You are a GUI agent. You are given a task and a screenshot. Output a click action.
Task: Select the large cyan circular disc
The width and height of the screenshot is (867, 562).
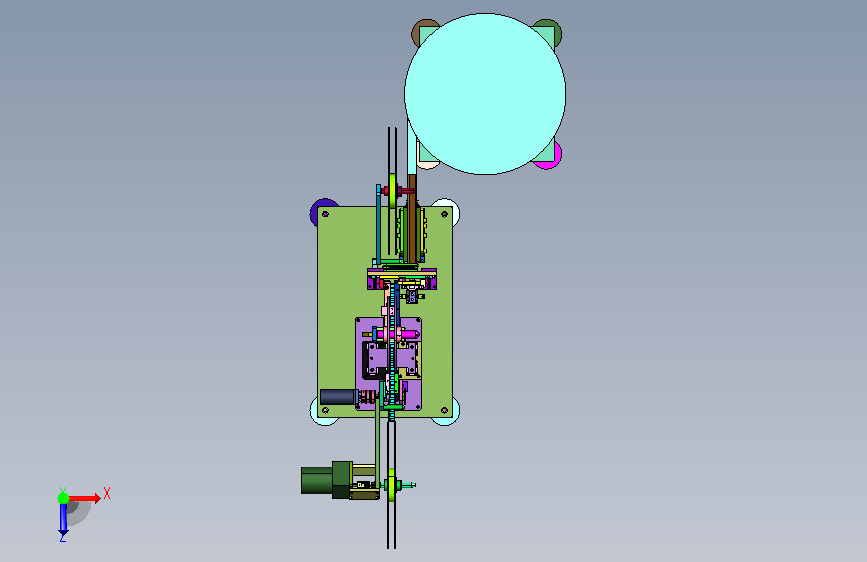point(485,94)
